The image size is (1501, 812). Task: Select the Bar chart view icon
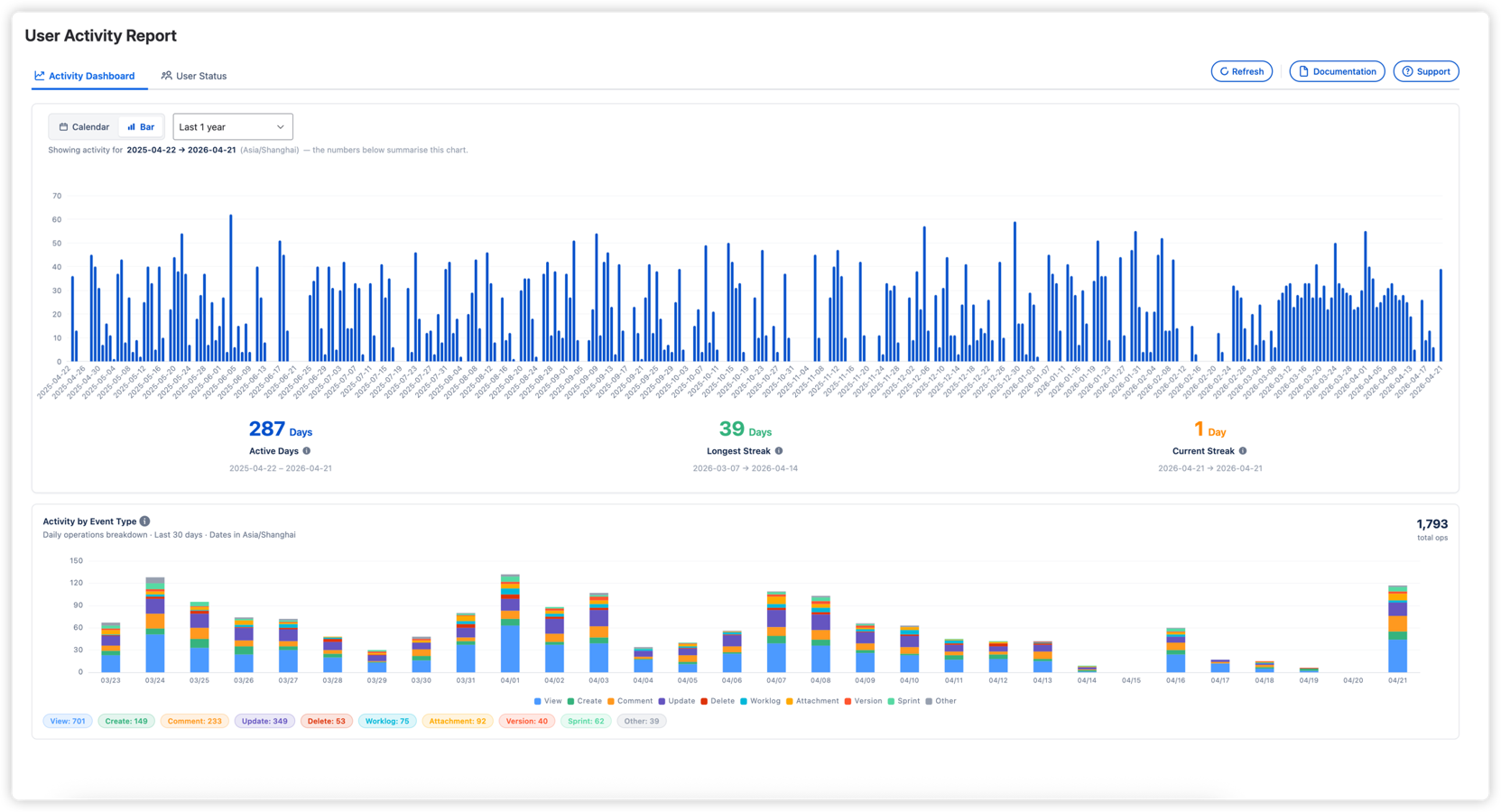pyautogui.click(x=132, y=126)
